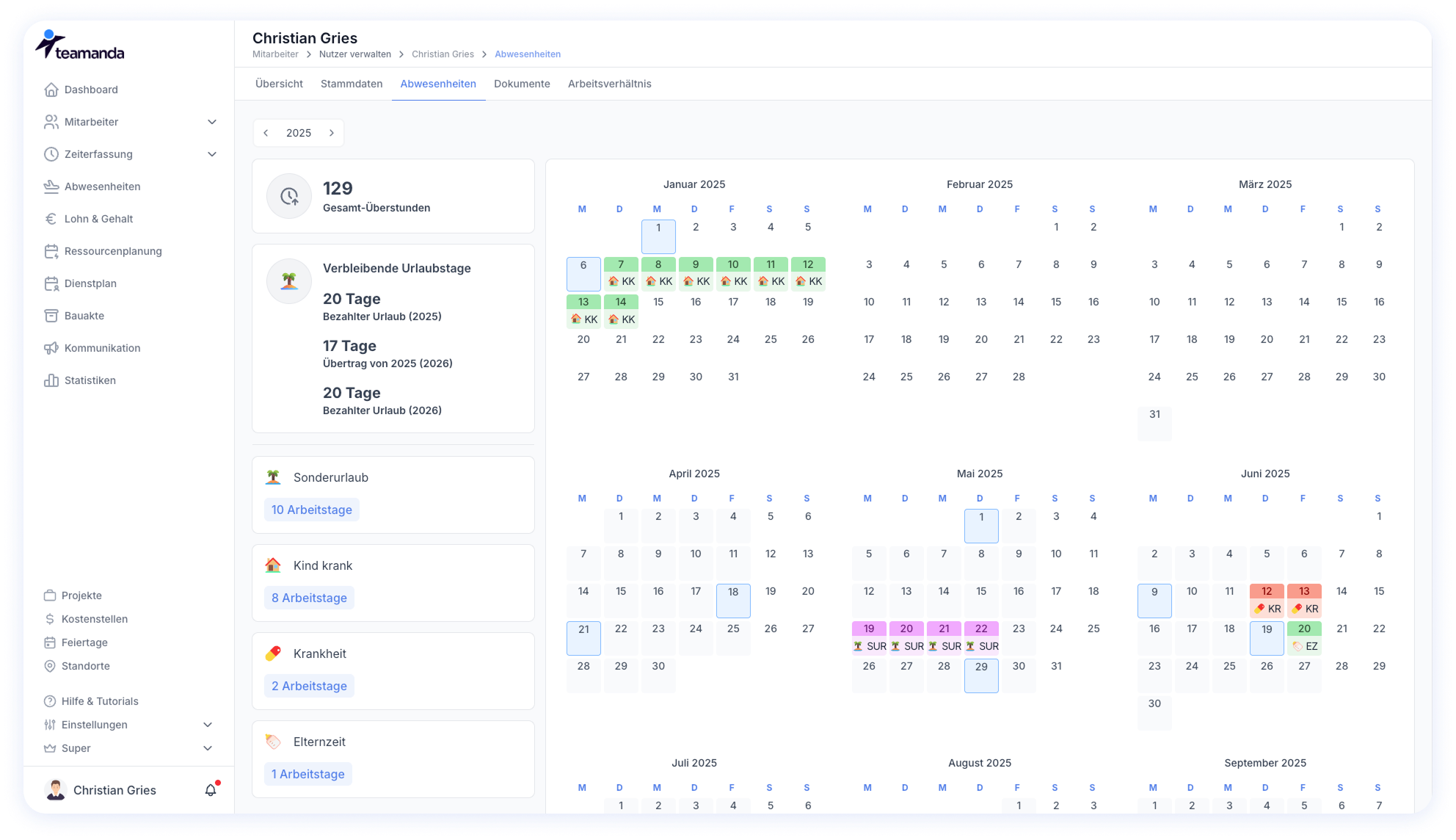This screenshot has height=840, width=1456.
Task: Switch to the Stammdaten tab
Action: [x=352, y=84]
